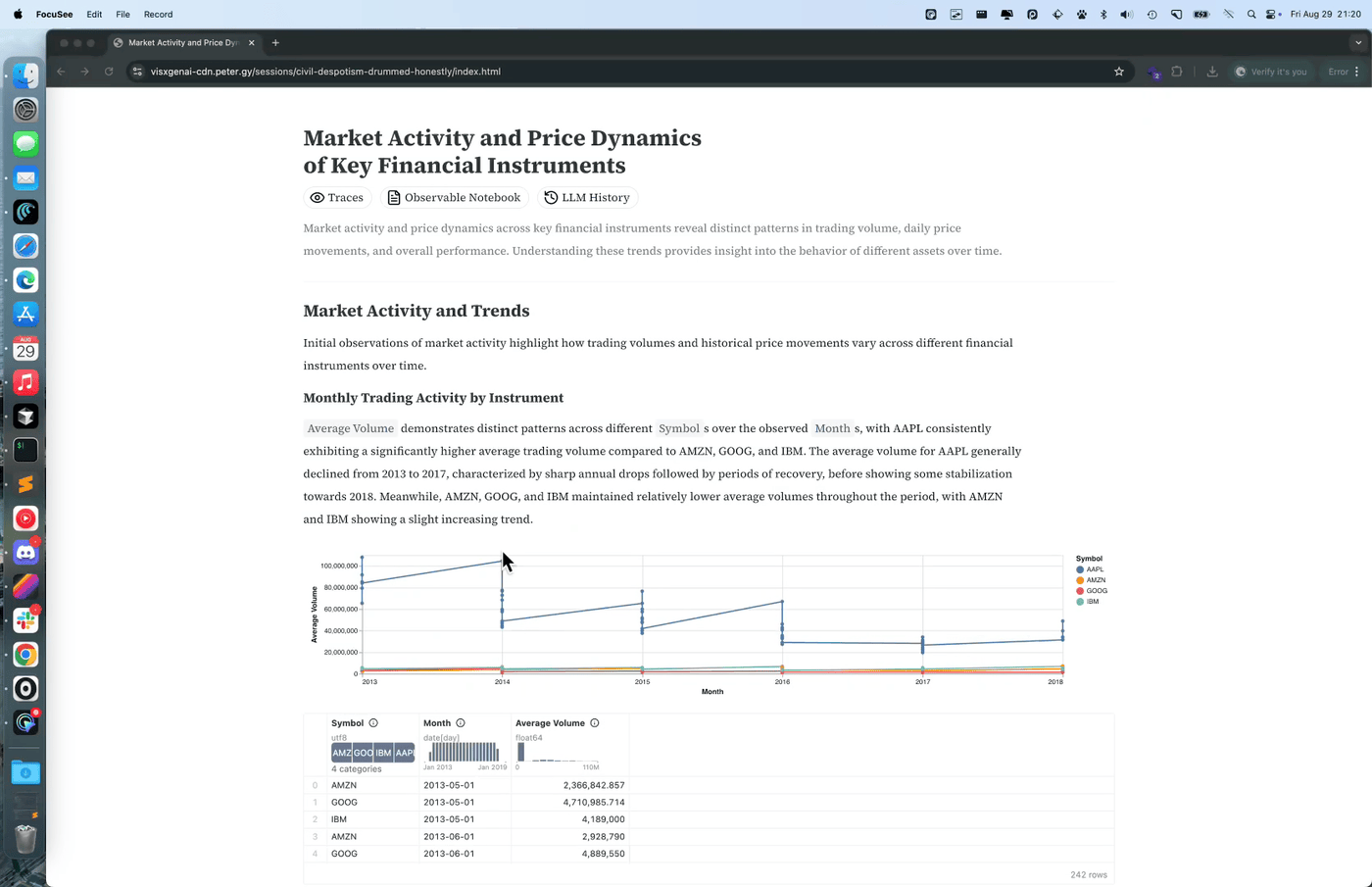This screenshot has height=887, width=1372.
Task: Click value 4,889,550 in last row
Action: click(603, 854)
